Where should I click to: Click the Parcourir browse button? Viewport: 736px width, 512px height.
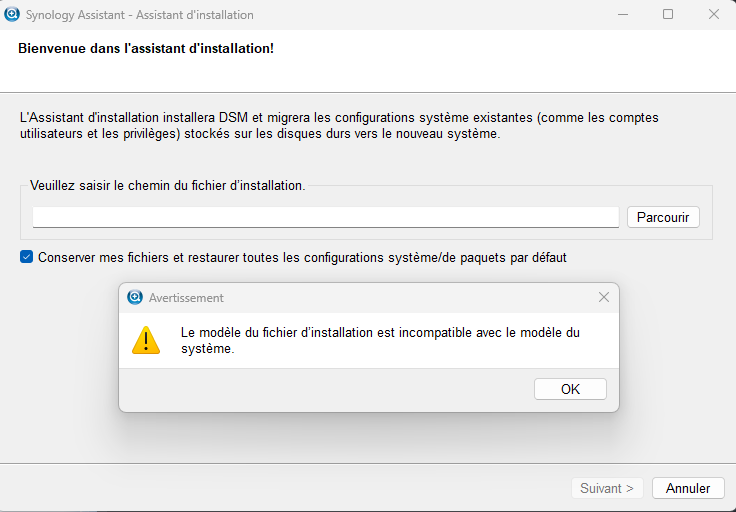point(663,217)
